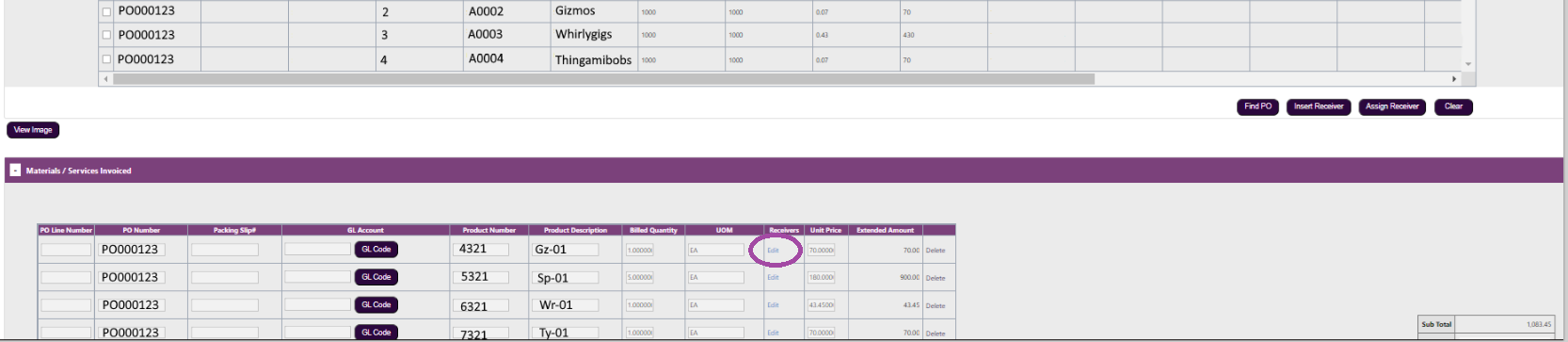Delete the Wr-01 invoice line
This screenshot has width=1568, height=342.
tap(935, 305)
